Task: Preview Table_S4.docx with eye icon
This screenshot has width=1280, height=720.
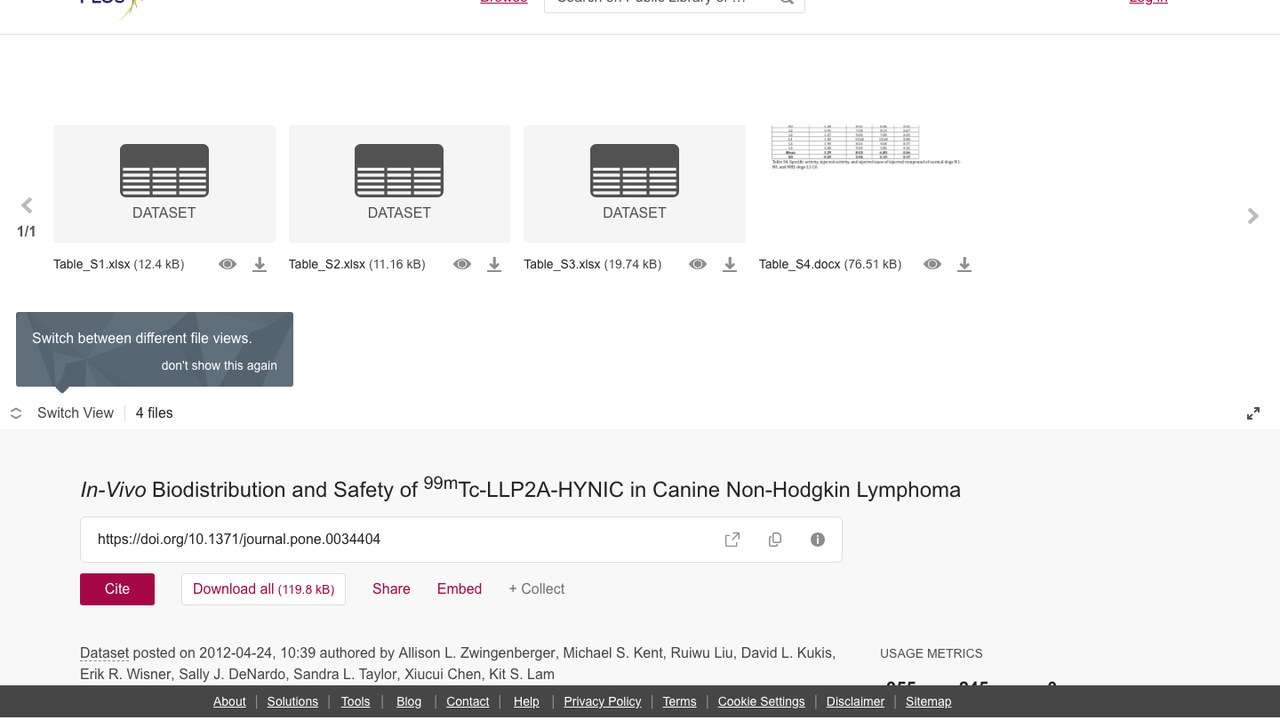Action: click(932, 264)
